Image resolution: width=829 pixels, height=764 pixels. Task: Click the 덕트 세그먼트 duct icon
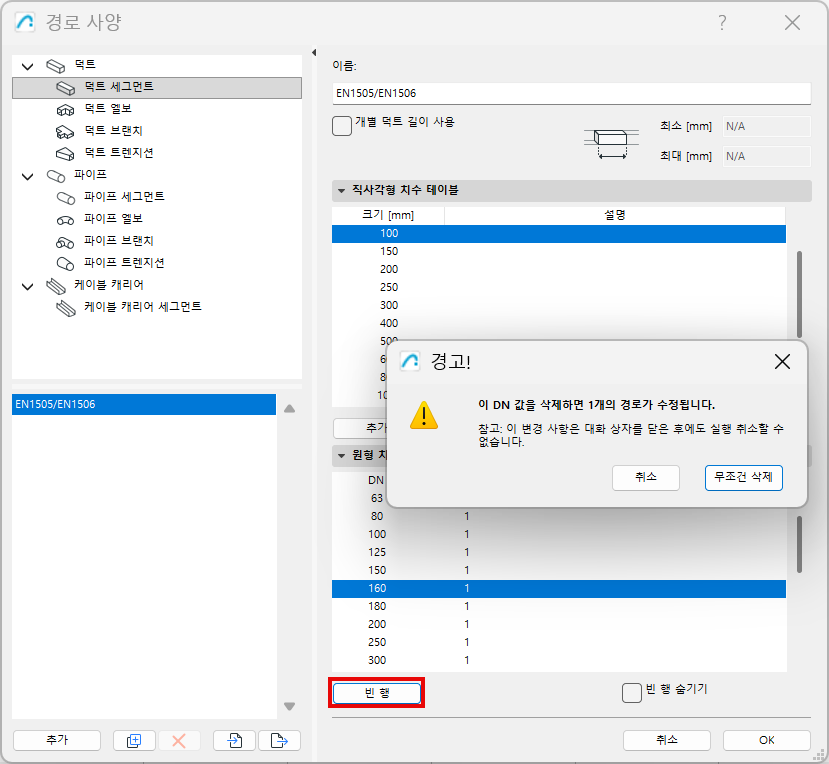click(66, 88)
